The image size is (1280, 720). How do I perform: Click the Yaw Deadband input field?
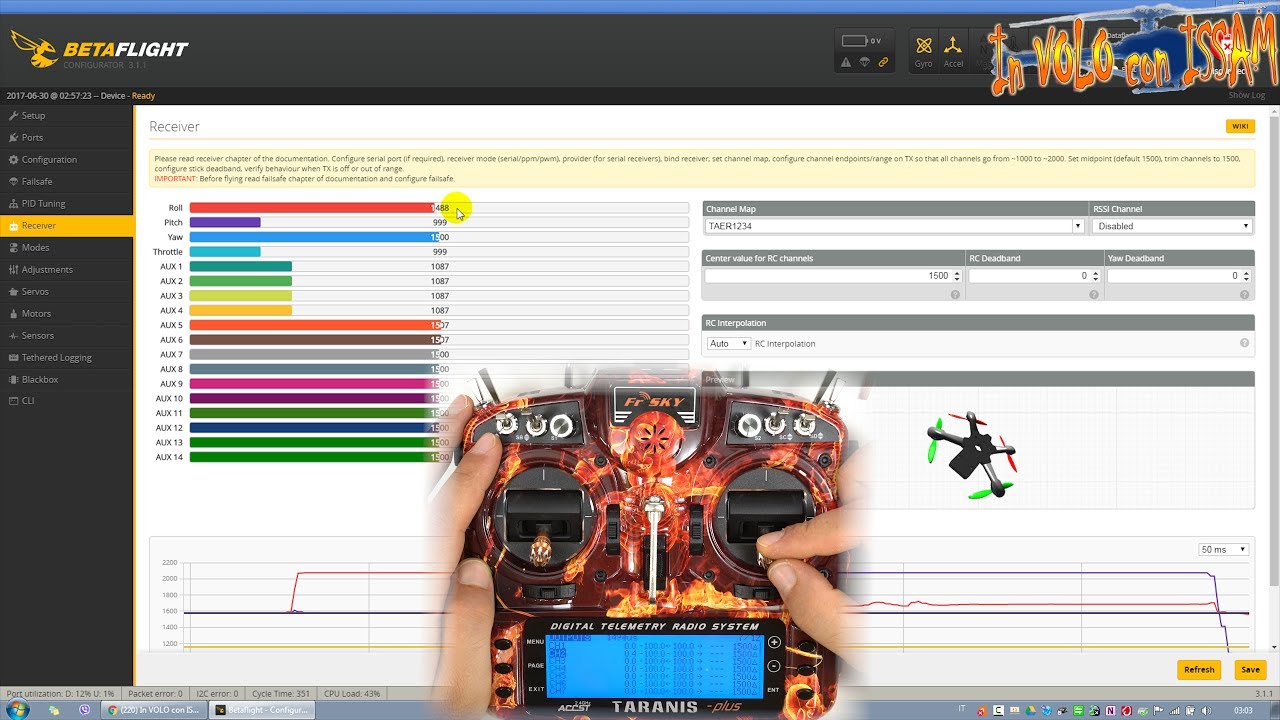point(1179,276)
